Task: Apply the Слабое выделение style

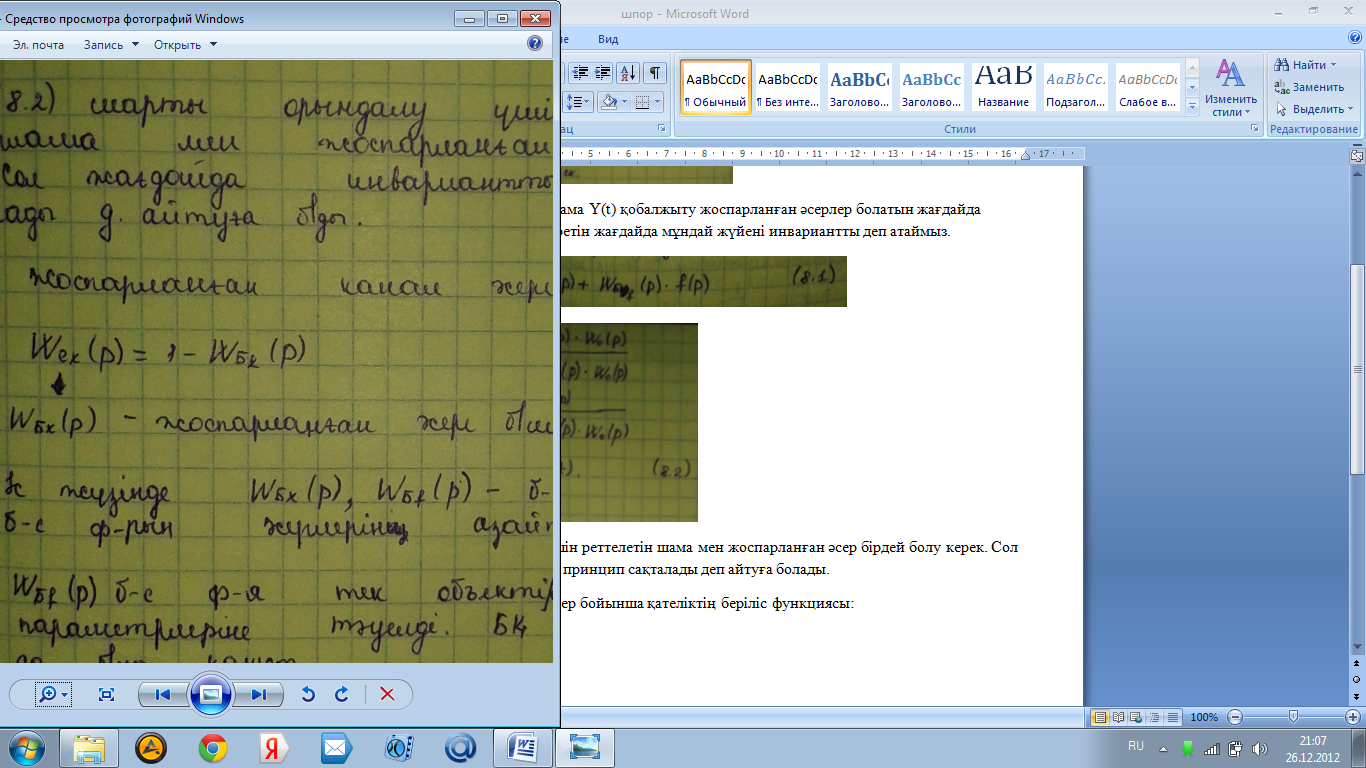Action: (1147, 87)
